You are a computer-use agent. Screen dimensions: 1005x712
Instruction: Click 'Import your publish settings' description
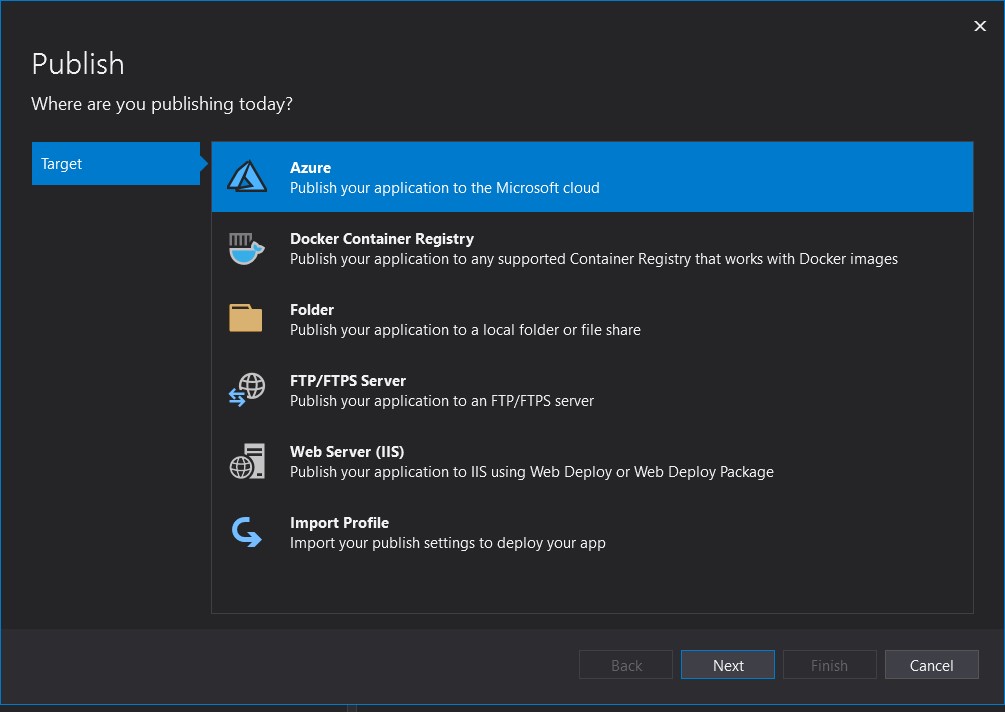(x=447, y=543)
